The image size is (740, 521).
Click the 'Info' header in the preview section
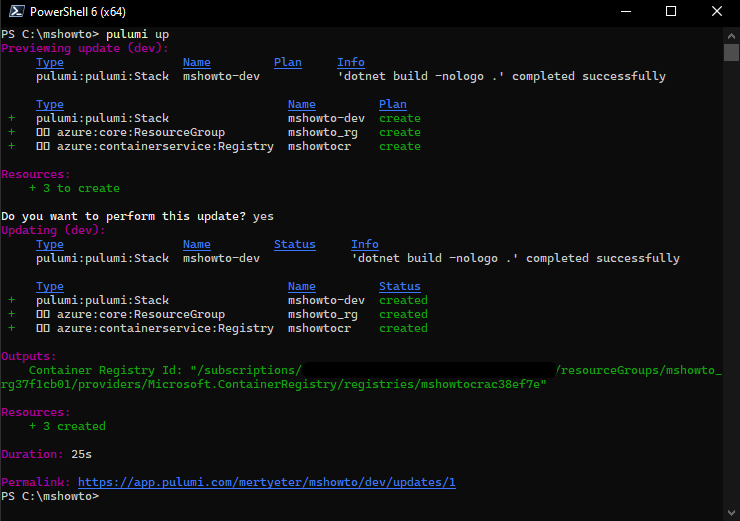click(351, 62)
